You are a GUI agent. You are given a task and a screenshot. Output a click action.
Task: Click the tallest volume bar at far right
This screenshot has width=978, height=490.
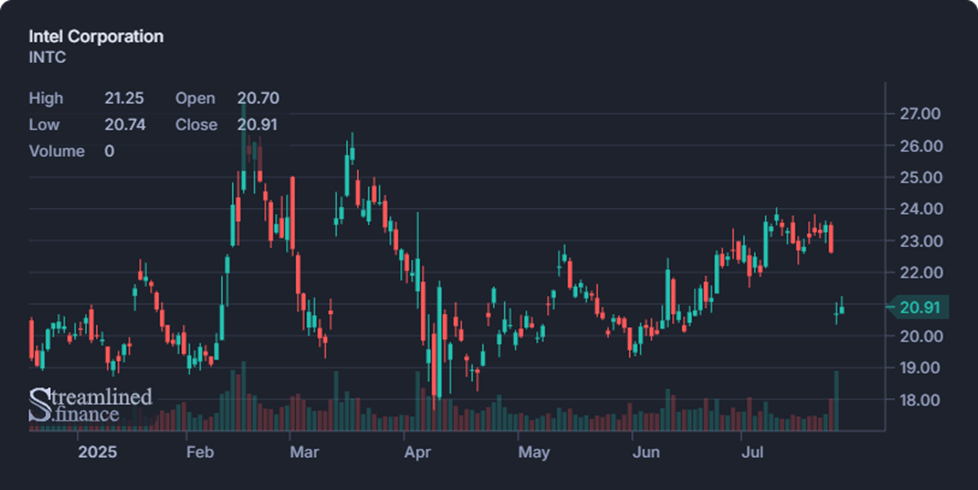point(836,400)
